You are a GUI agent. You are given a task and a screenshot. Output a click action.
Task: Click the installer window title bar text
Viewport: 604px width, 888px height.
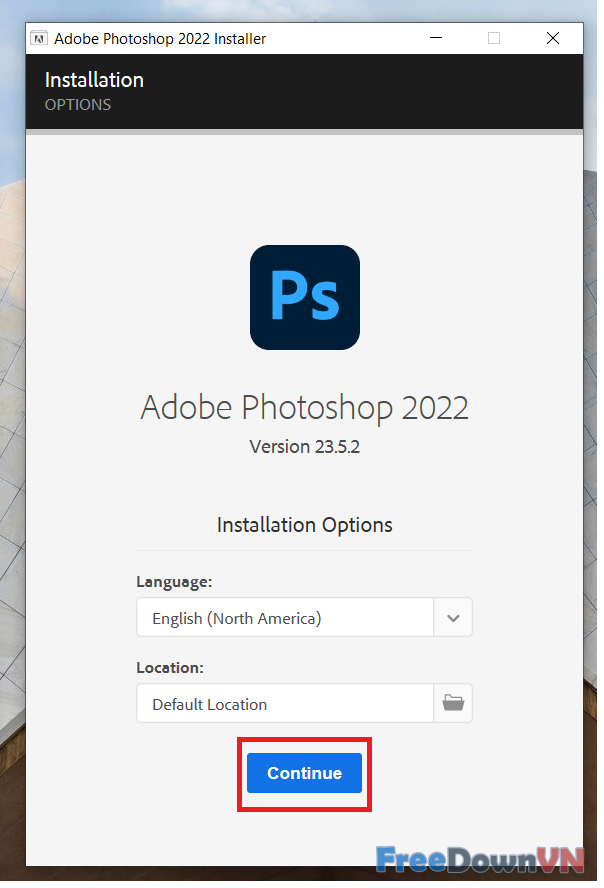pyautogui.click(x=160, y=39)
